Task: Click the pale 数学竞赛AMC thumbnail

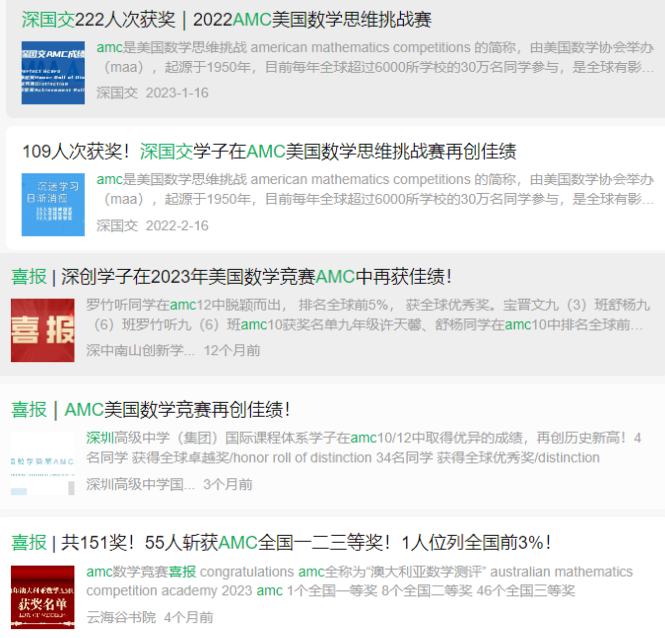Action: [x=42, y=462]
